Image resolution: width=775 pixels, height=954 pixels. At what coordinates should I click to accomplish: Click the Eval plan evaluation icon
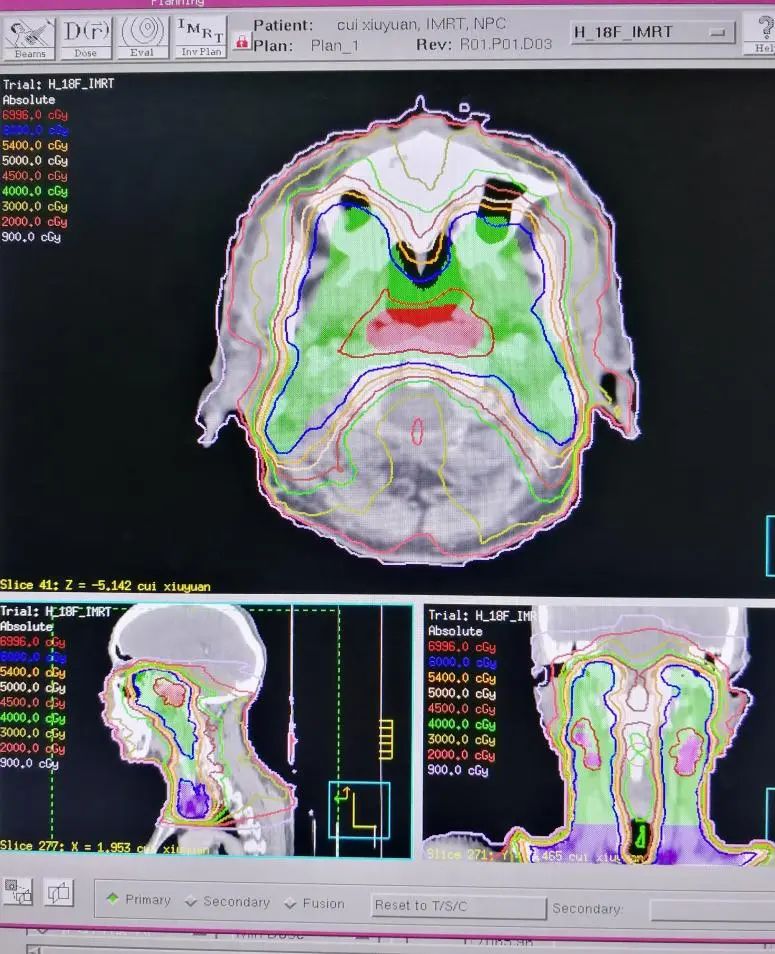pyautogui.click(x=142, y=37)
